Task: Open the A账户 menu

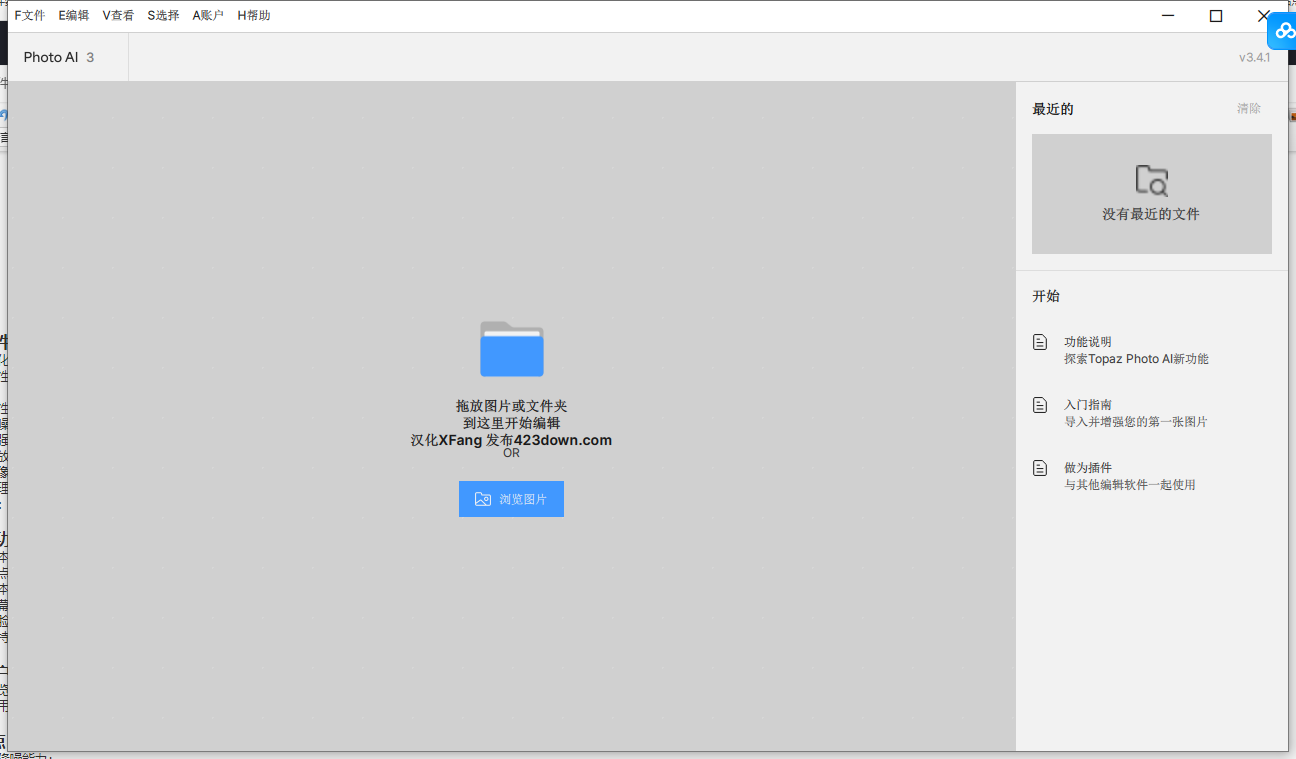Action: [208, 15]
